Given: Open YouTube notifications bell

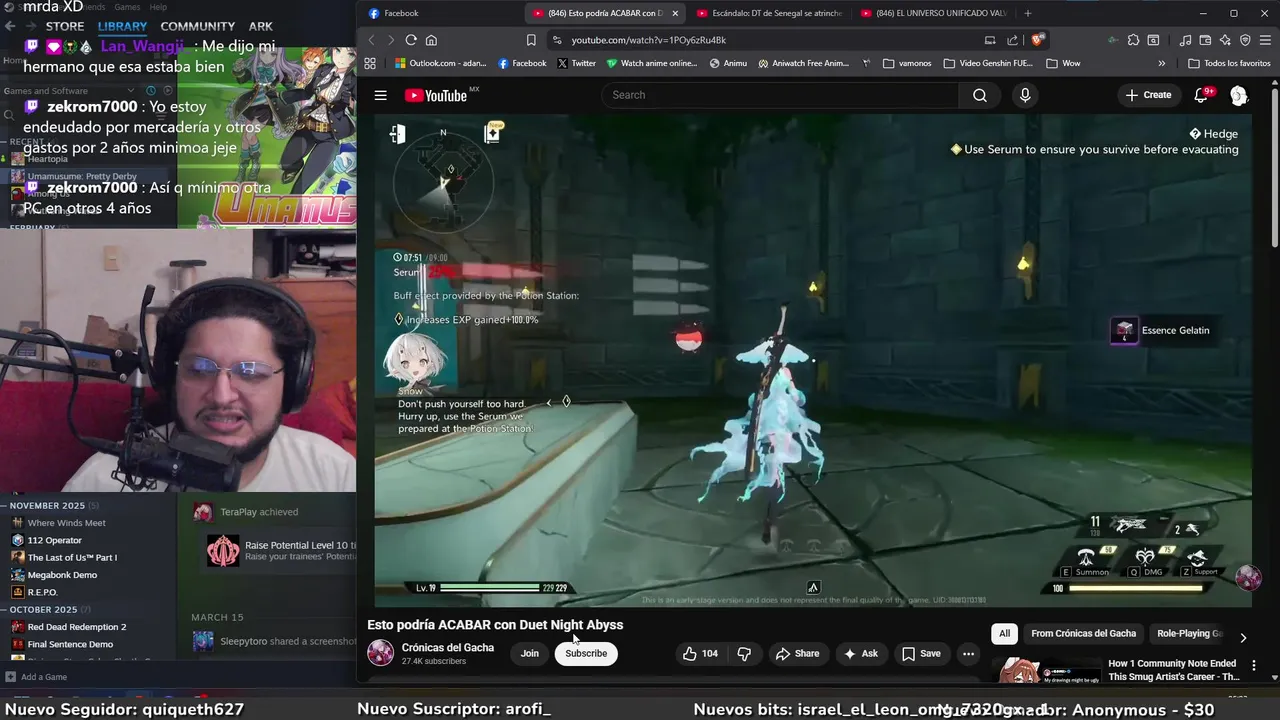Looking at the screenshot, I should [1201, 95].
